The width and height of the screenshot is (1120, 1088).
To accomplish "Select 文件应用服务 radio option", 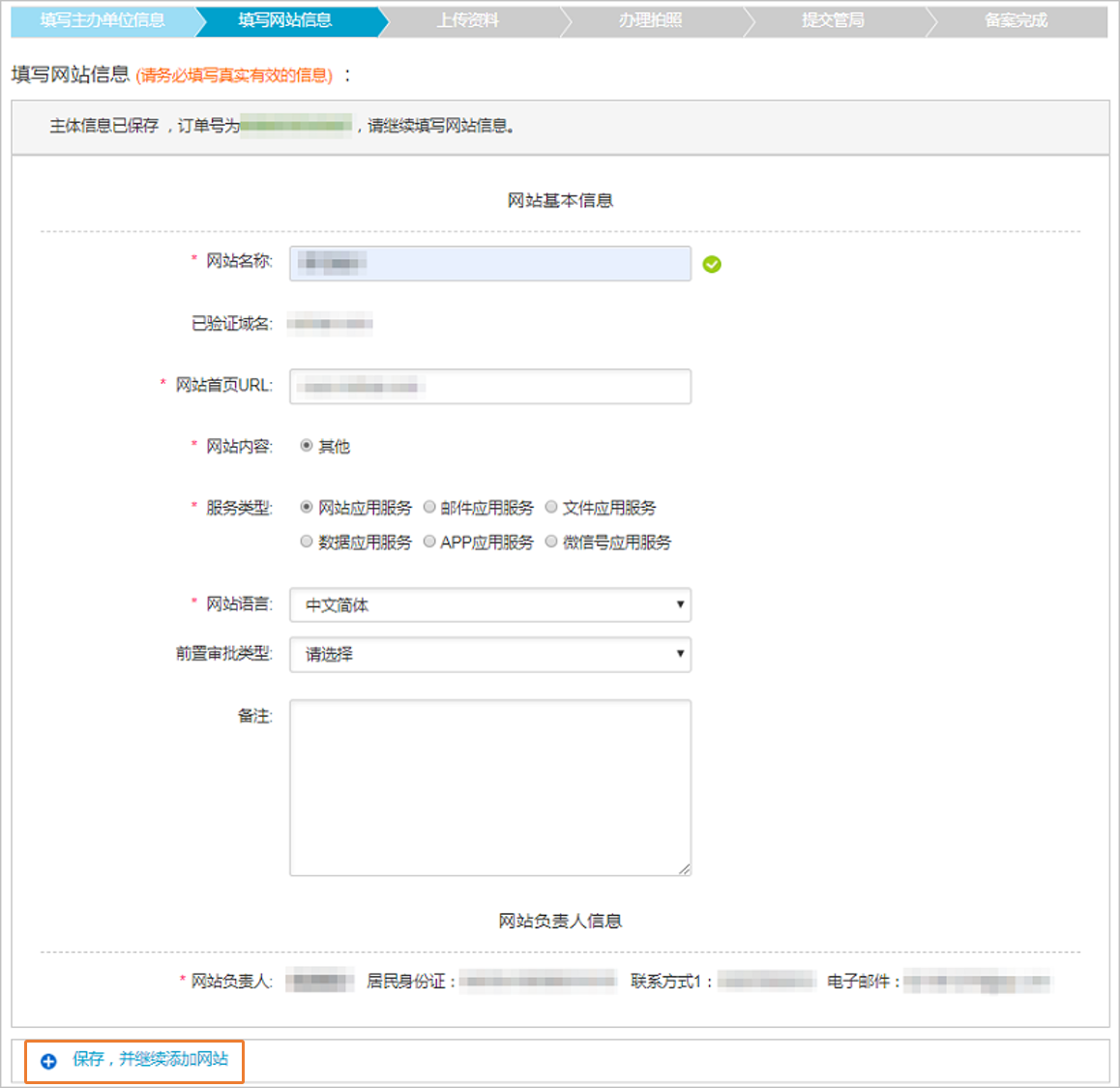I will [x=551, y=507].
